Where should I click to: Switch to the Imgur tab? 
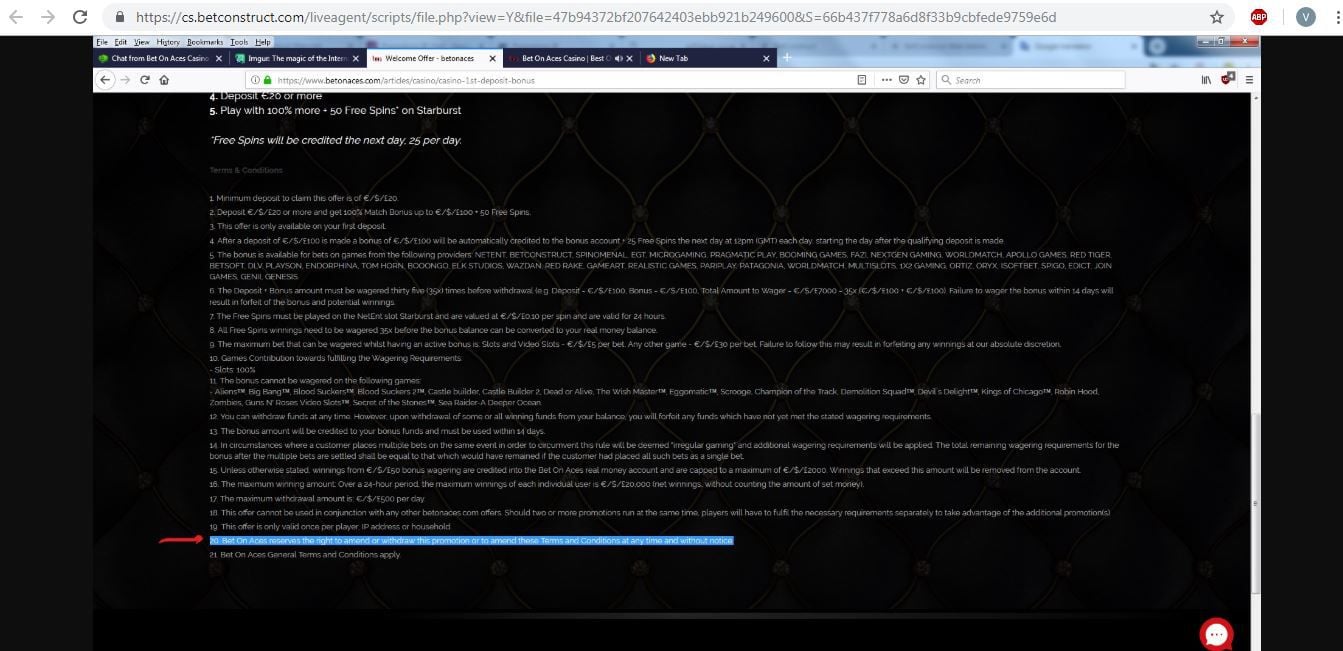click(296, 58)
